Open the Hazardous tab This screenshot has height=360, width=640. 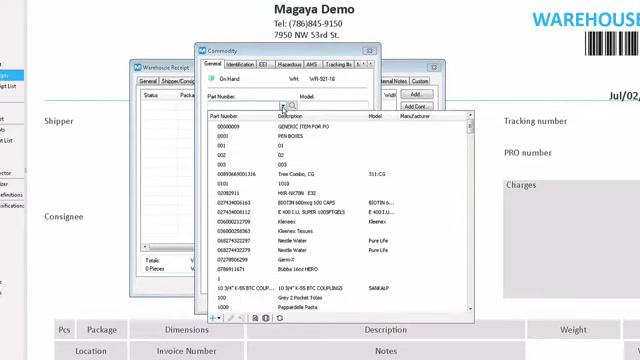pyautogui.click(x=289, y=64)
